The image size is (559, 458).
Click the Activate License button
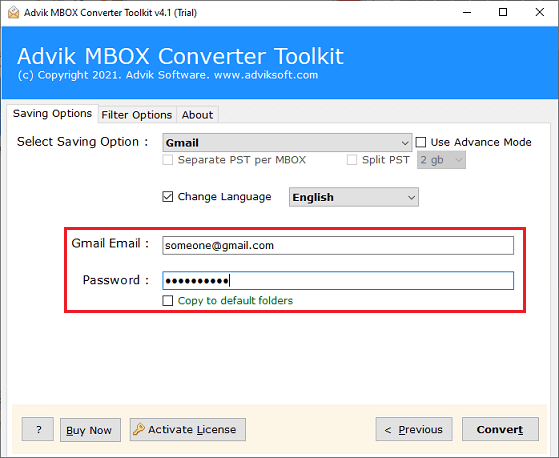pyautogui.click(x=188, y=429)
